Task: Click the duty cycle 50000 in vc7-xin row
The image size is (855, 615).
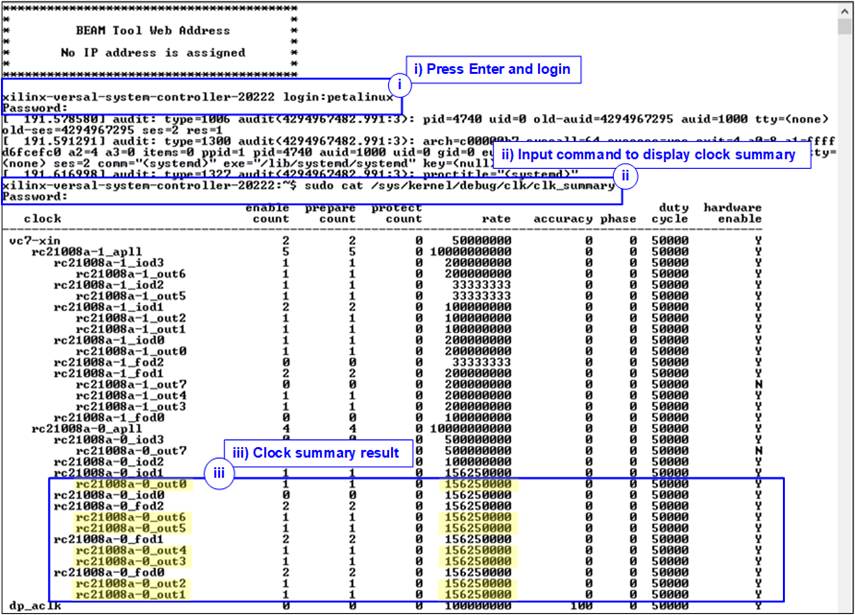Action: (x=670, y=240)
